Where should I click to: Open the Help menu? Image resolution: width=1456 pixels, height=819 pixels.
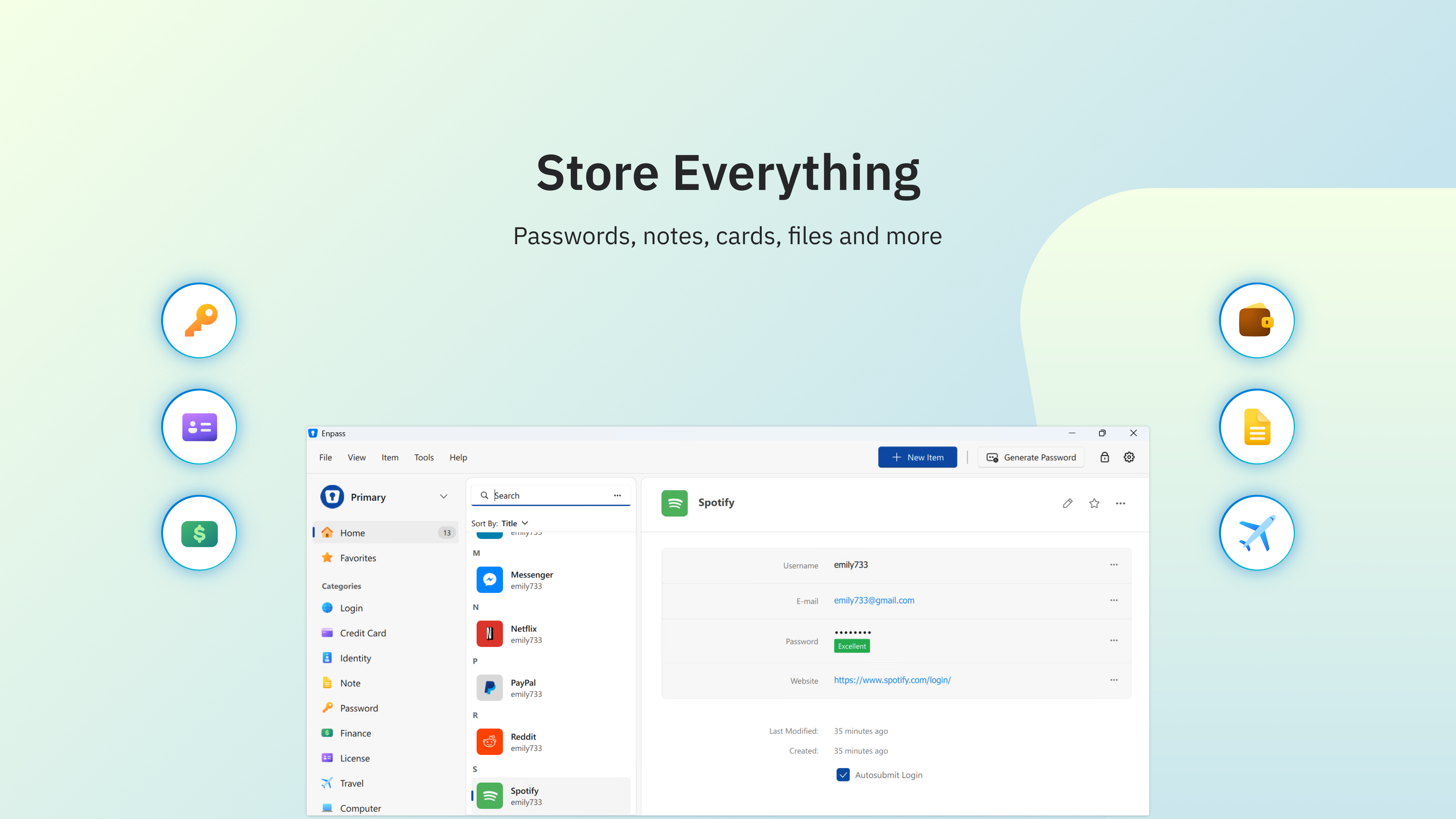[x=458, y=457]
